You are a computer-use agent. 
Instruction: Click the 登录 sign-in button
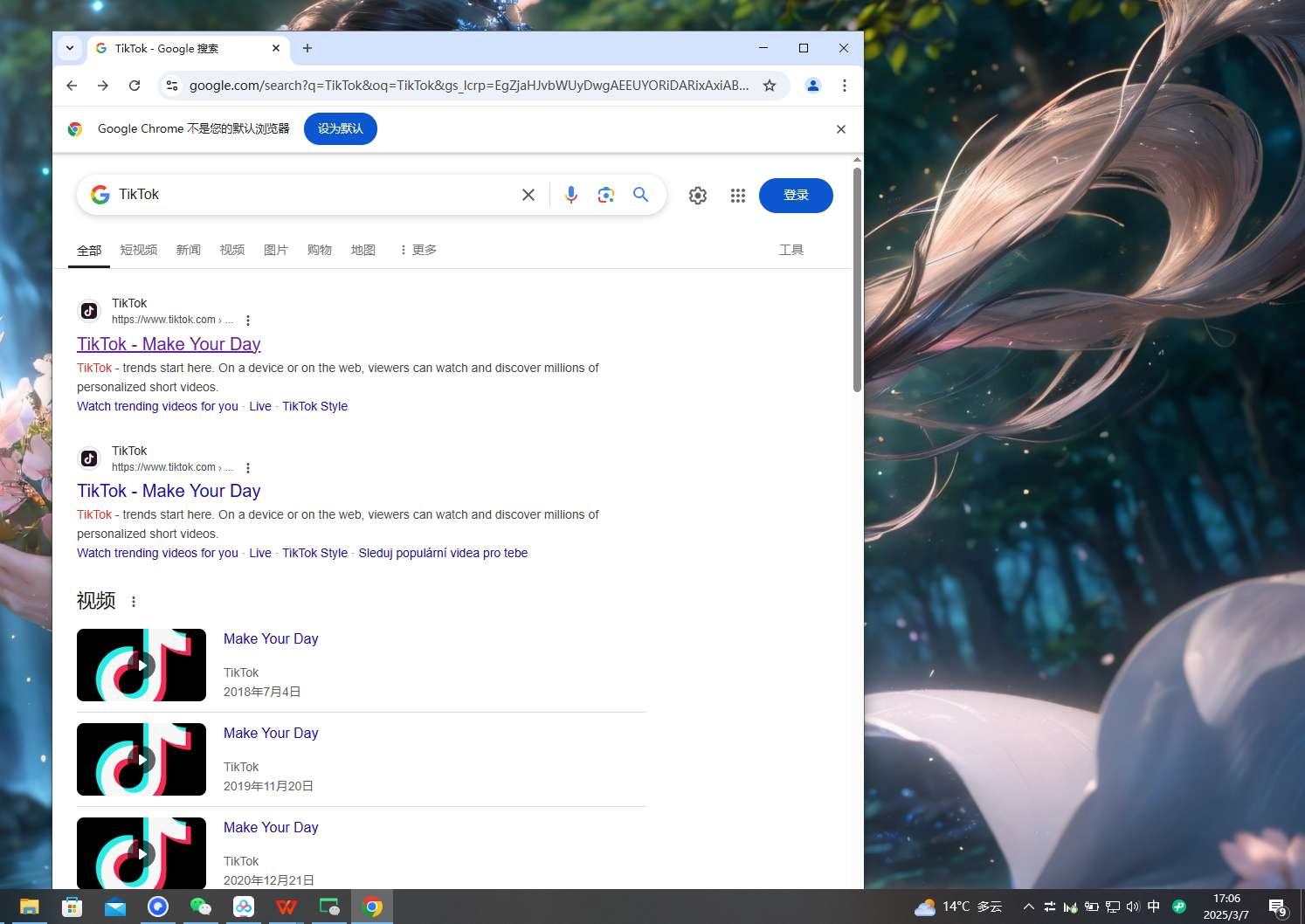point(796,196)
